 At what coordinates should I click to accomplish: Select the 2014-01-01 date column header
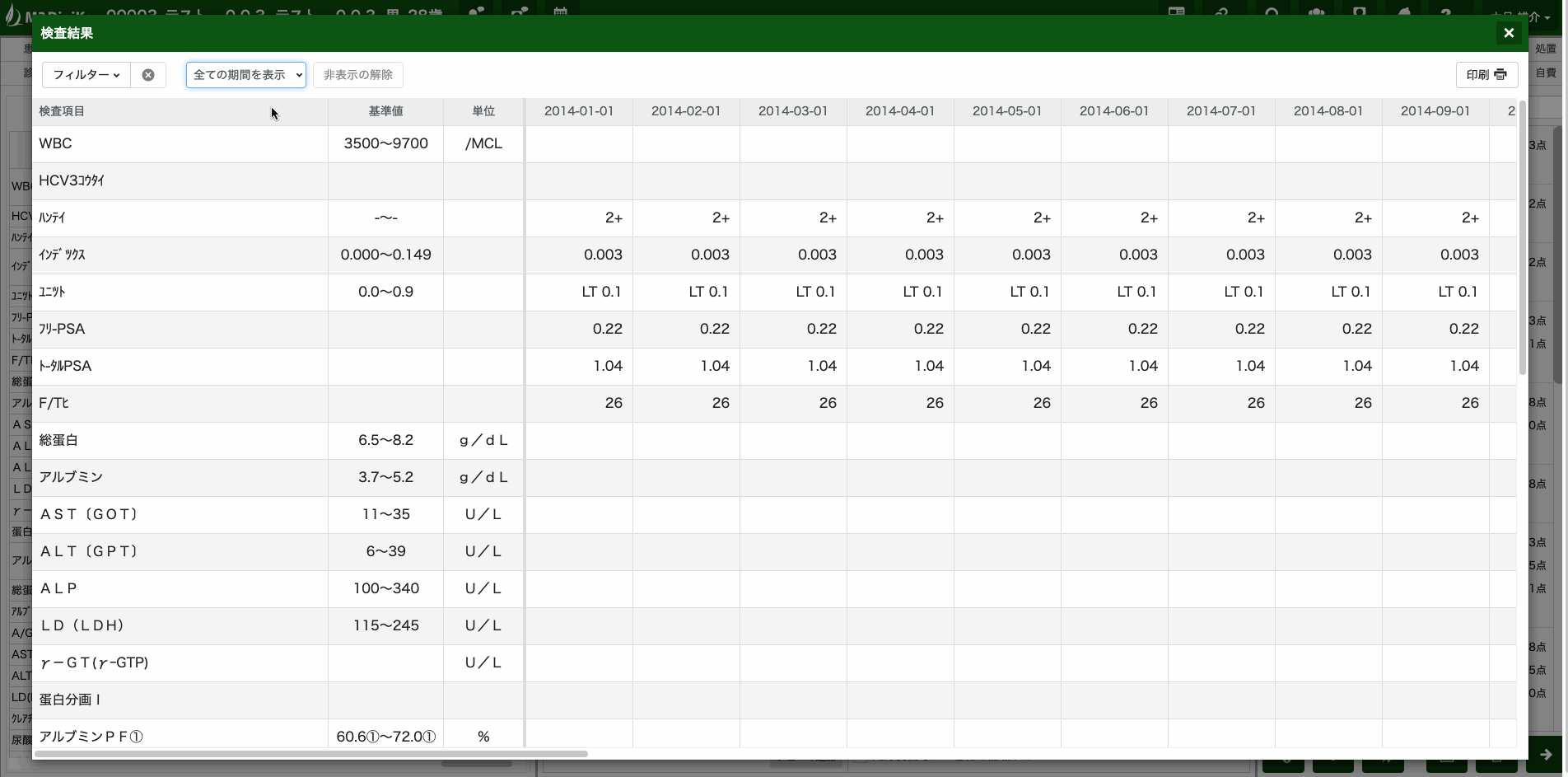(x=579, y=111)
